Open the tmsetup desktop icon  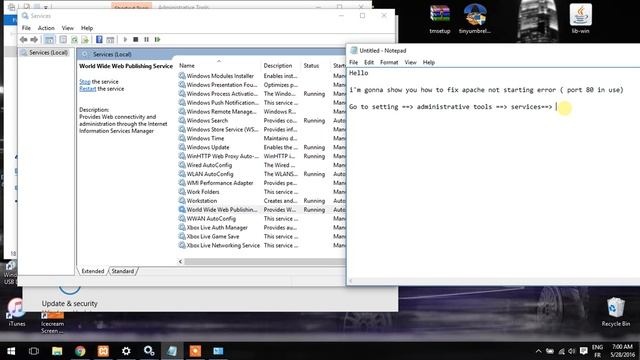[x=440, y=19]
